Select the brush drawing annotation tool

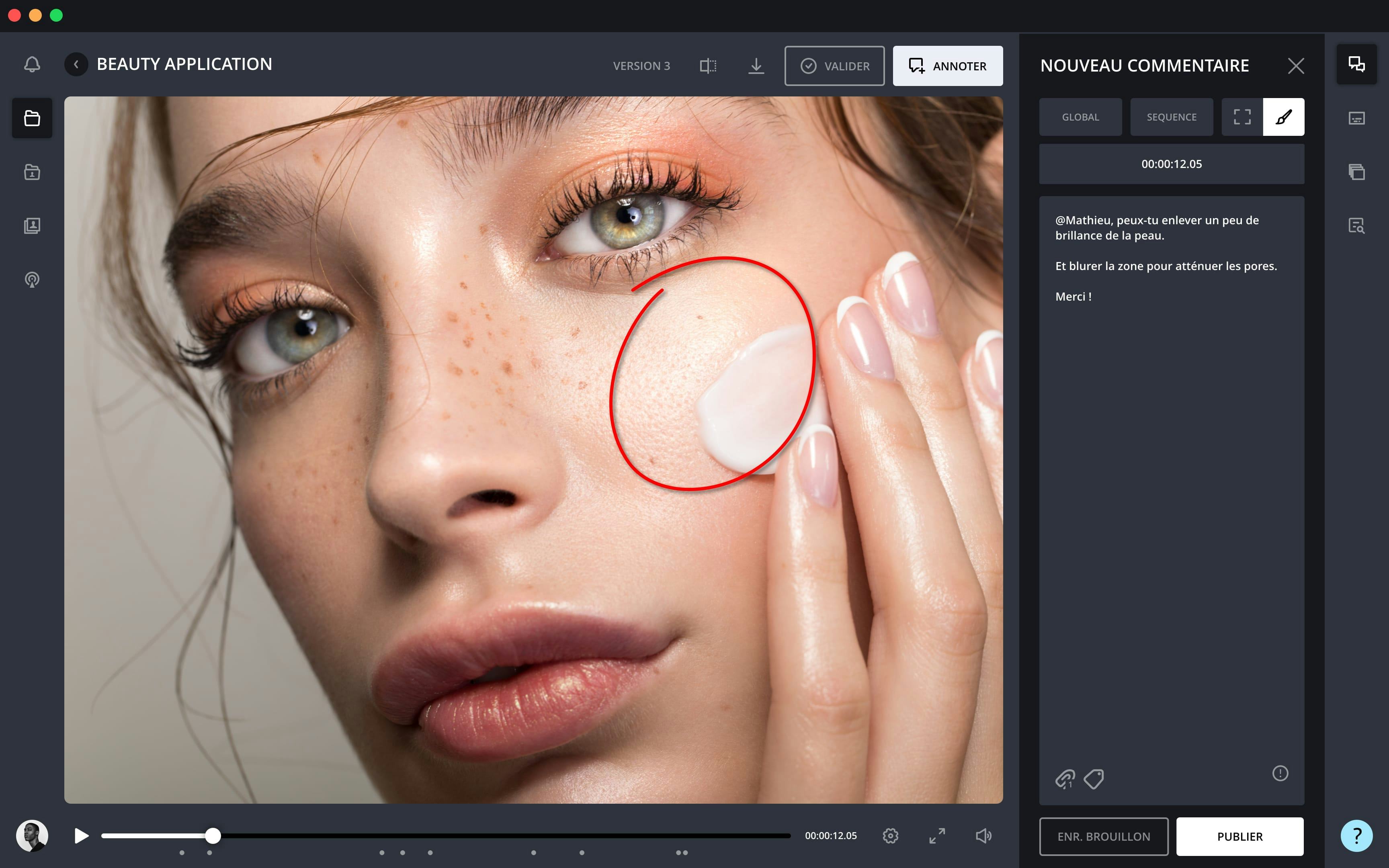pyautogui.click(x=1283, y=117)
